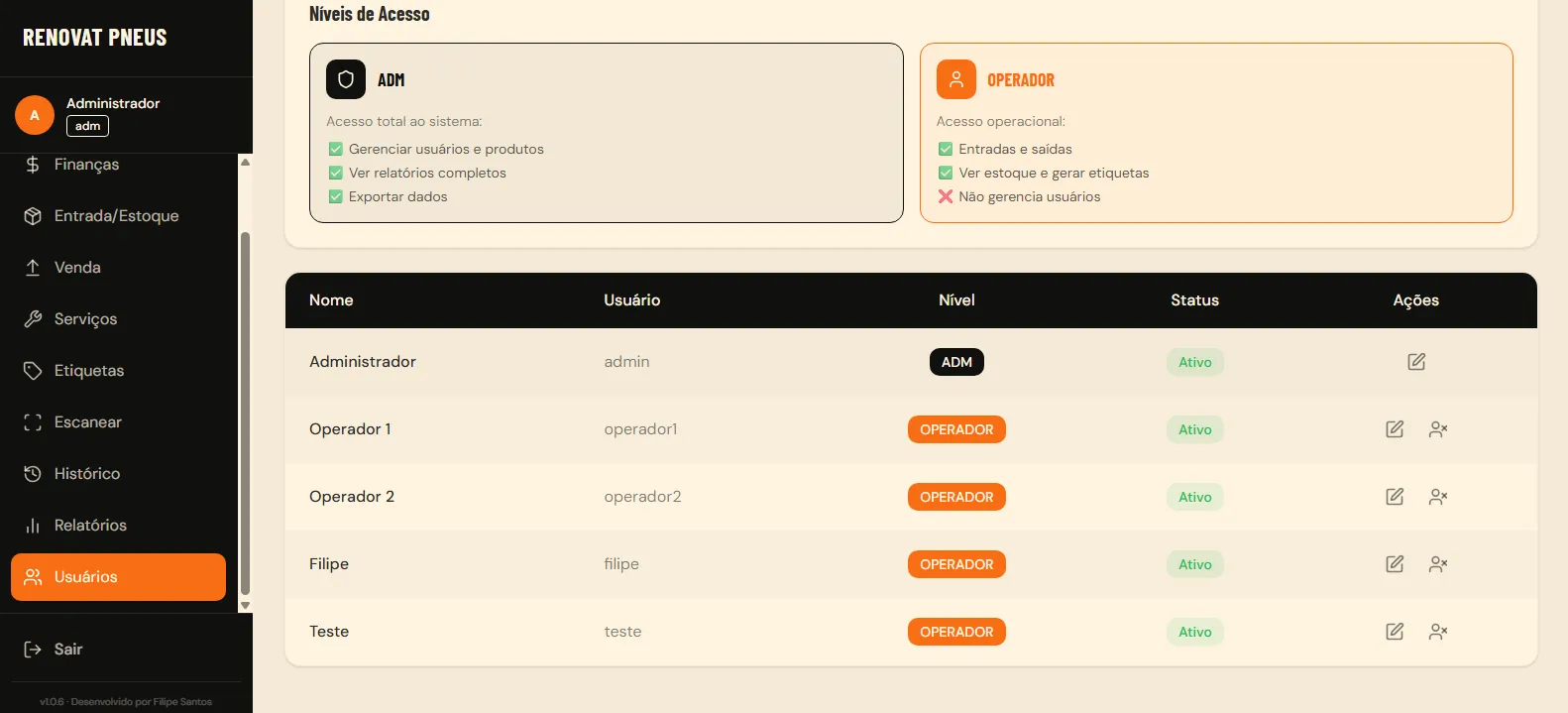Click the Status column header
The width and height of the screenshot is (1568, 713).
[x=1195, y=300]
